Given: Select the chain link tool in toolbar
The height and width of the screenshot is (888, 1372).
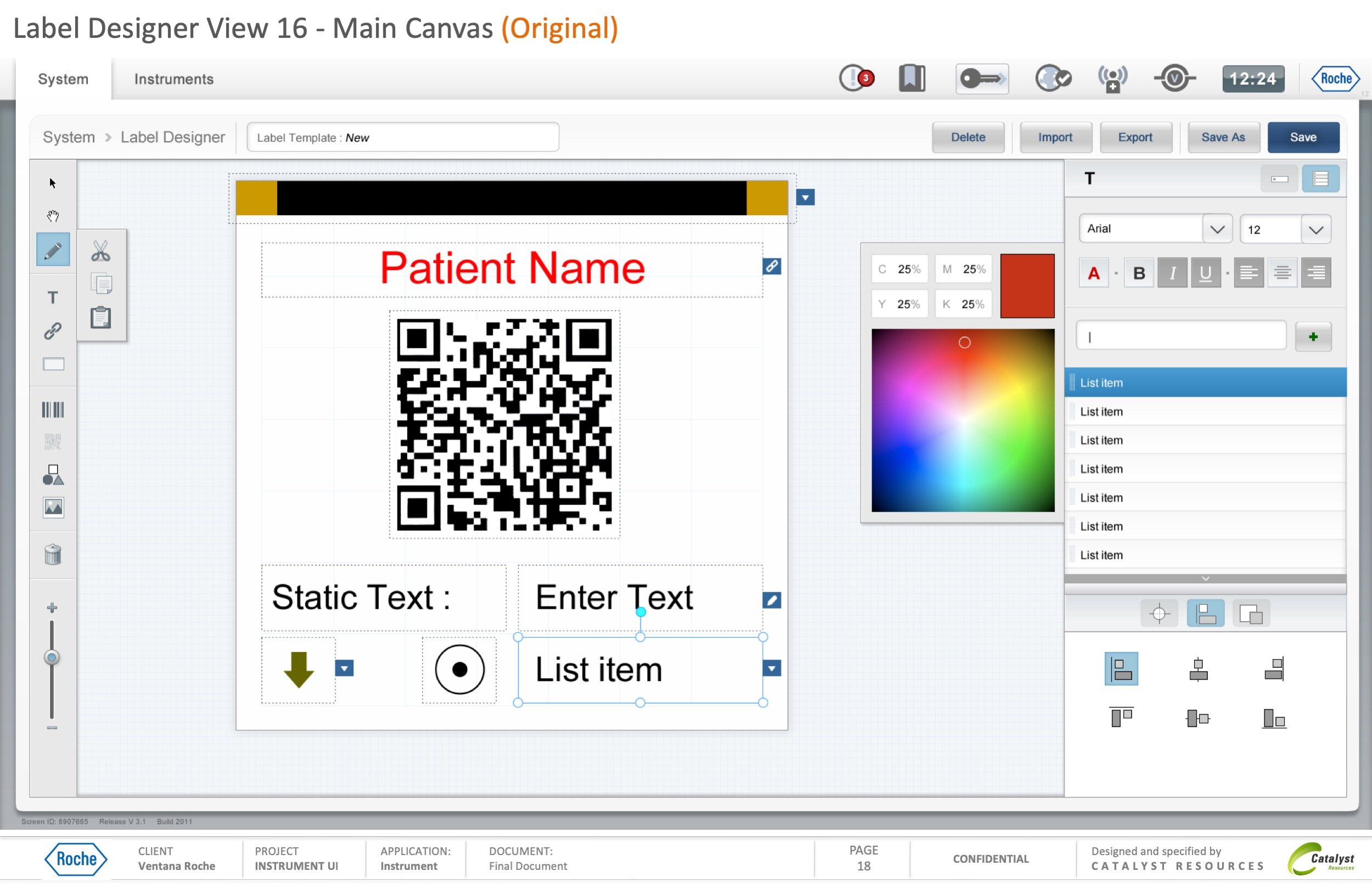Looking at the screenshot, I should [53, 331].
